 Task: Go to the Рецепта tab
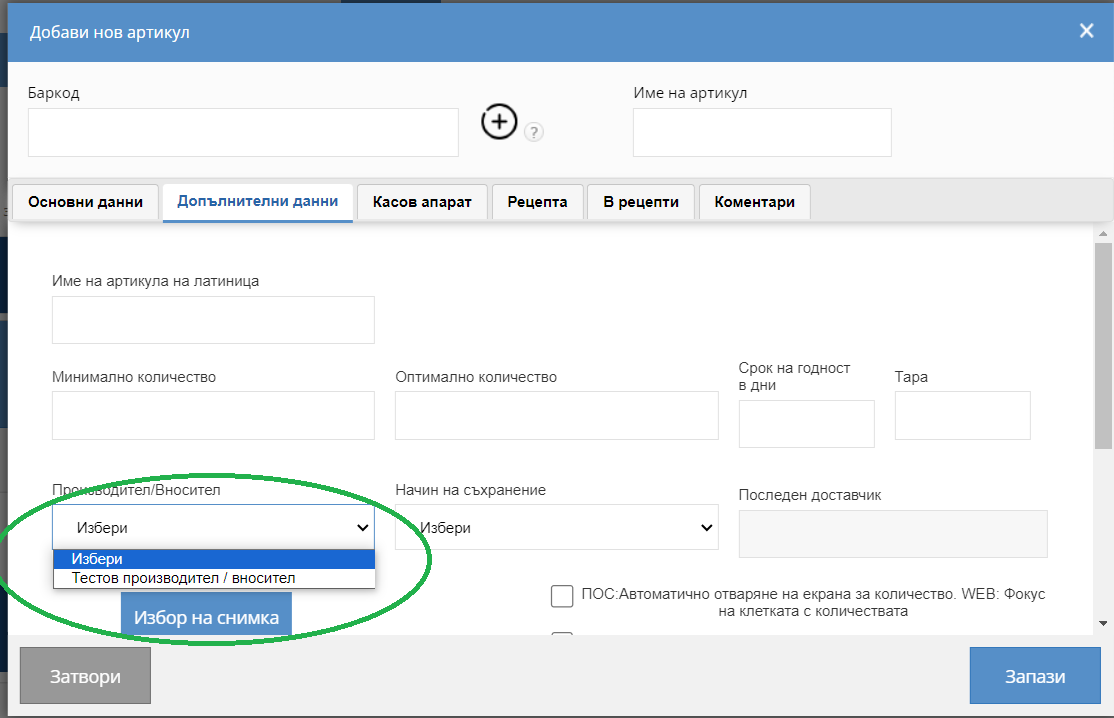(537, 202)
